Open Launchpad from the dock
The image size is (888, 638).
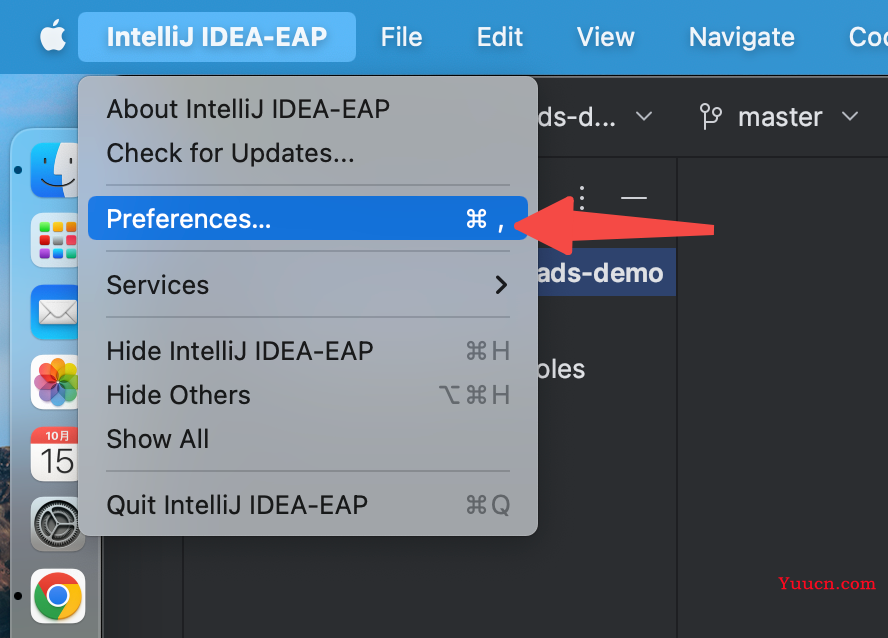pos(55,240)
